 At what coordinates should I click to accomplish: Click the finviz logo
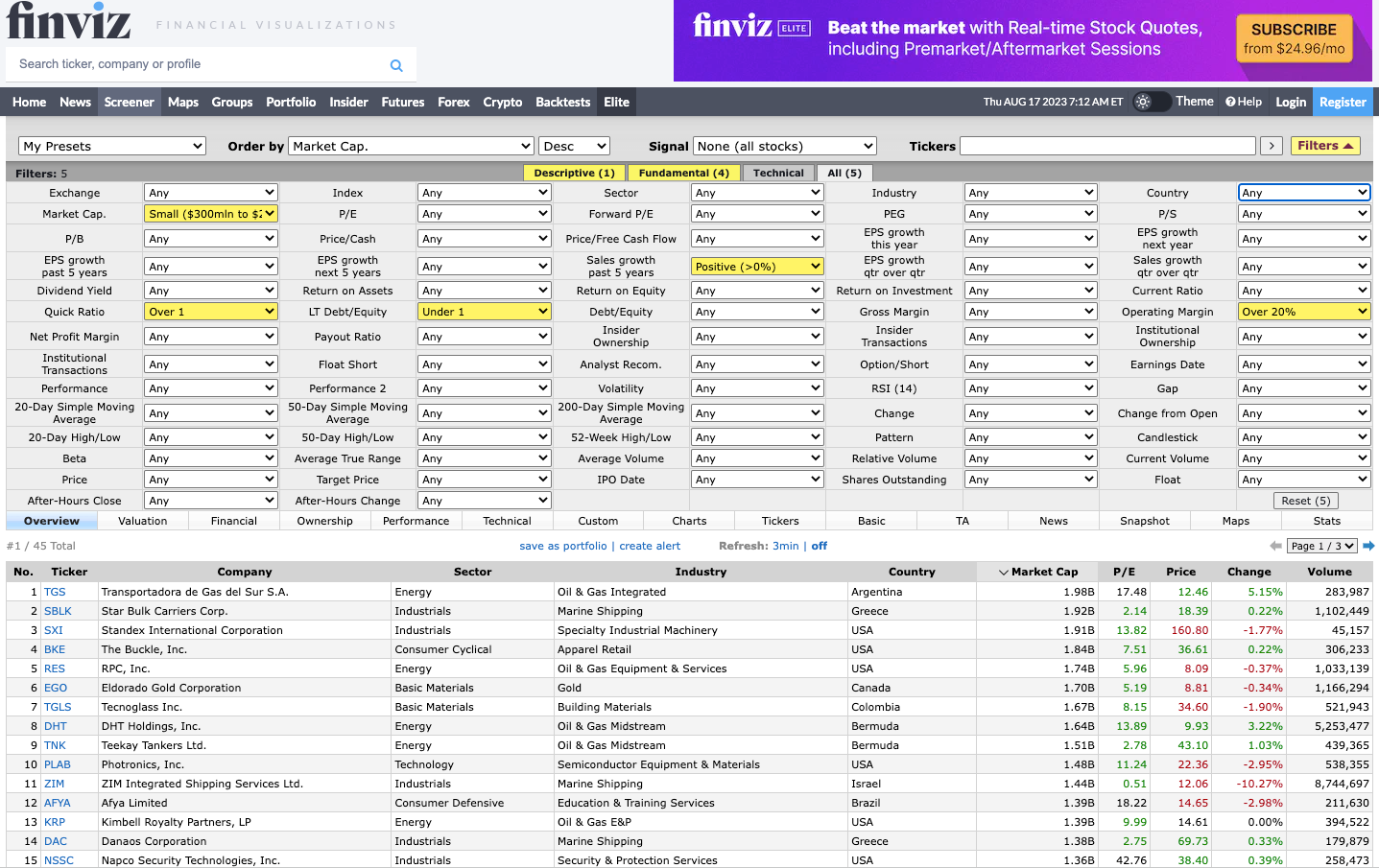69,21
